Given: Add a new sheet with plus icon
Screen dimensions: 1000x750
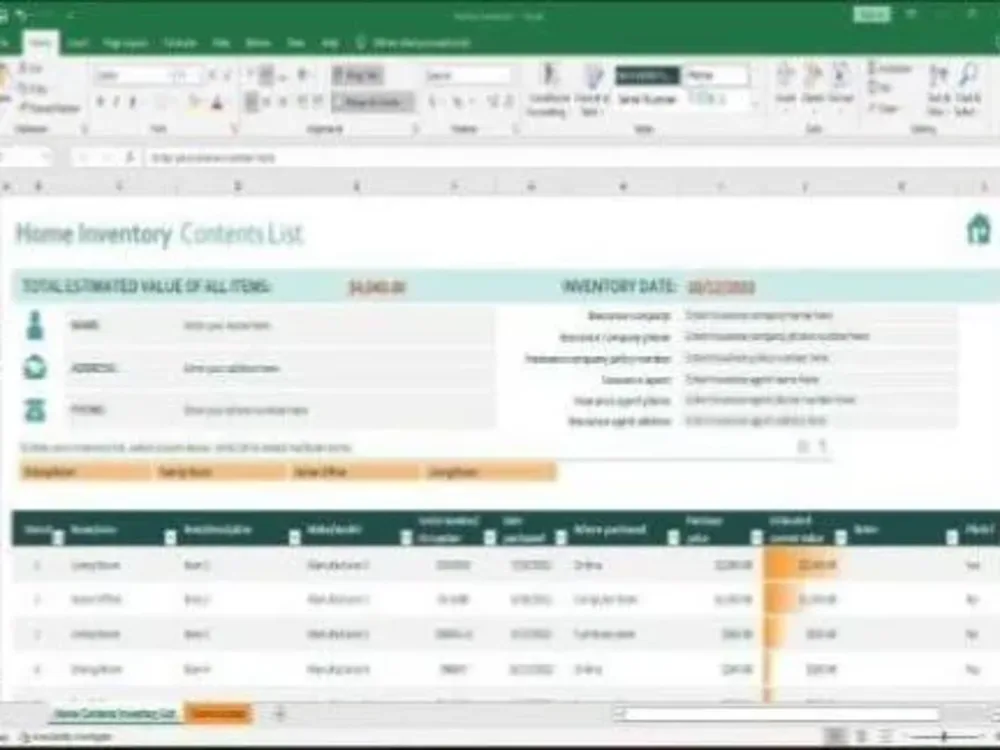Looking at the screenshot, I should (279, 714).
